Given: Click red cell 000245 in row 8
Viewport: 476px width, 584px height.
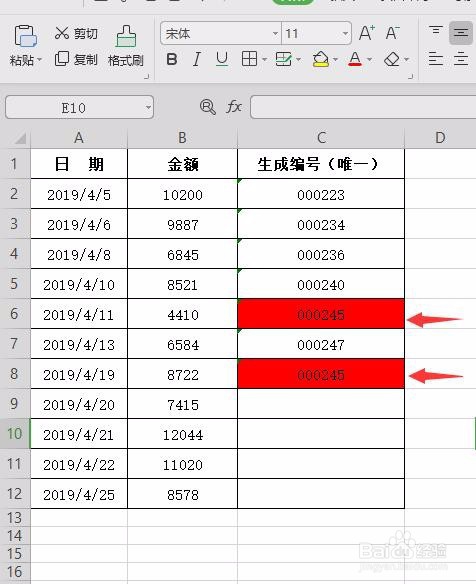Looking at the screenshot, I should 321,374.
